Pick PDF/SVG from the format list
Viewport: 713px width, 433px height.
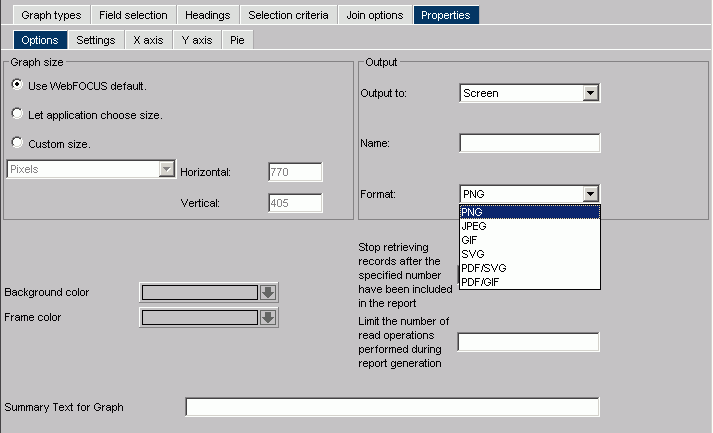click(530, 268)
